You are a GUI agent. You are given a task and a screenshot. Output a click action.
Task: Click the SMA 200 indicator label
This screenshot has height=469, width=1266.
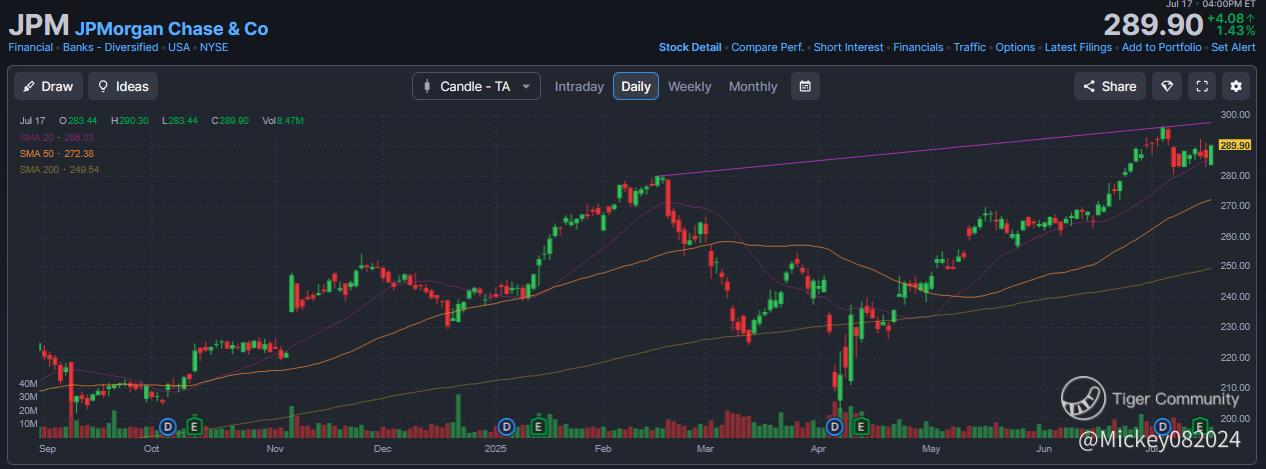tap(59, 170)
